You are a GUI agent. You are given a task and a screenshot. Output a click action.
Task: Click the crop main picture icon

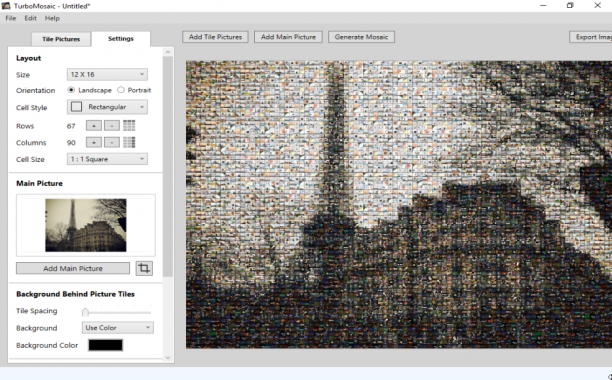[144, 268]
